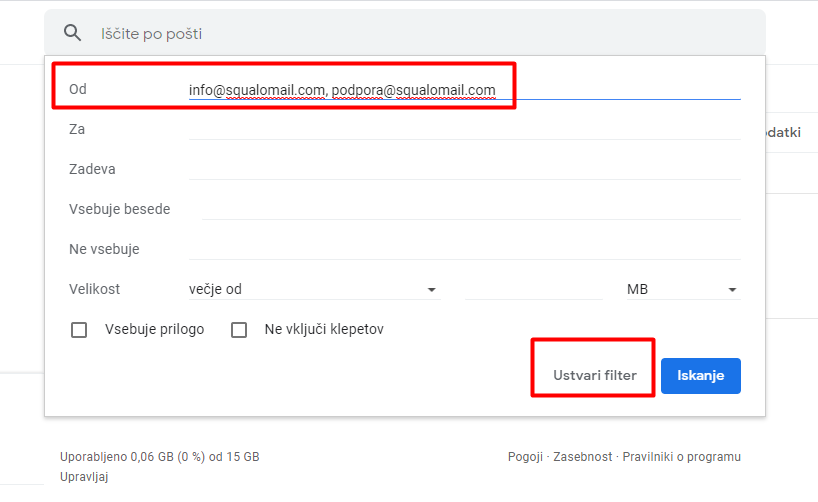Open the 'Pogoji' terms link

tap(525, 457)
